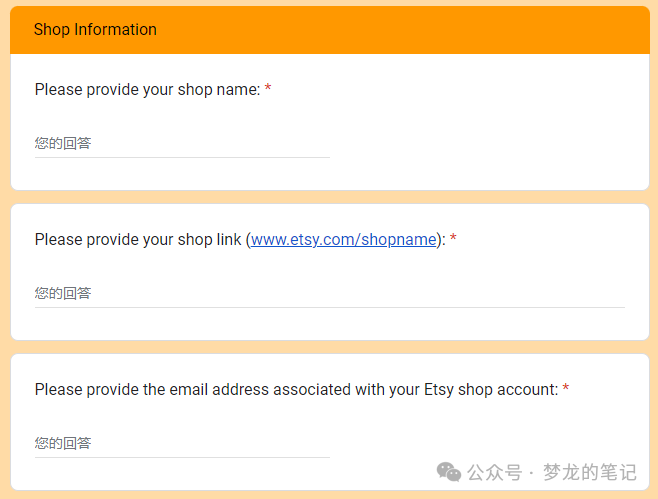Click the WeChat logo icon in watermark
Image resolution: width=658 pixels, height=499 pixels.
coord(449,472)
